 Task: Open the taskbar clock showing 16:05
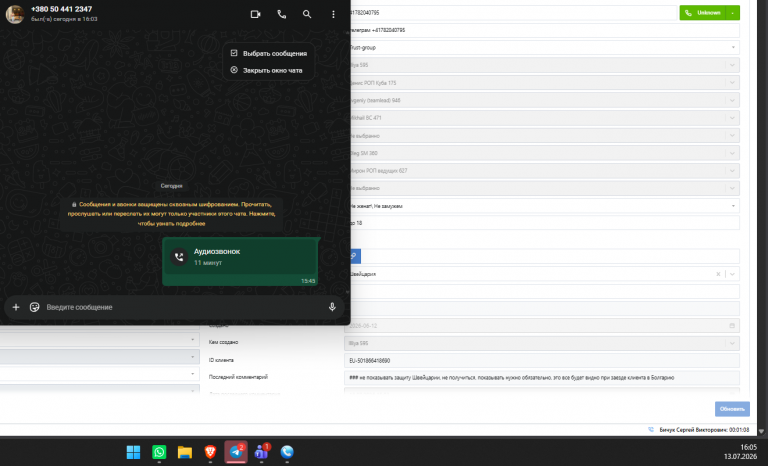pos(741,452)
